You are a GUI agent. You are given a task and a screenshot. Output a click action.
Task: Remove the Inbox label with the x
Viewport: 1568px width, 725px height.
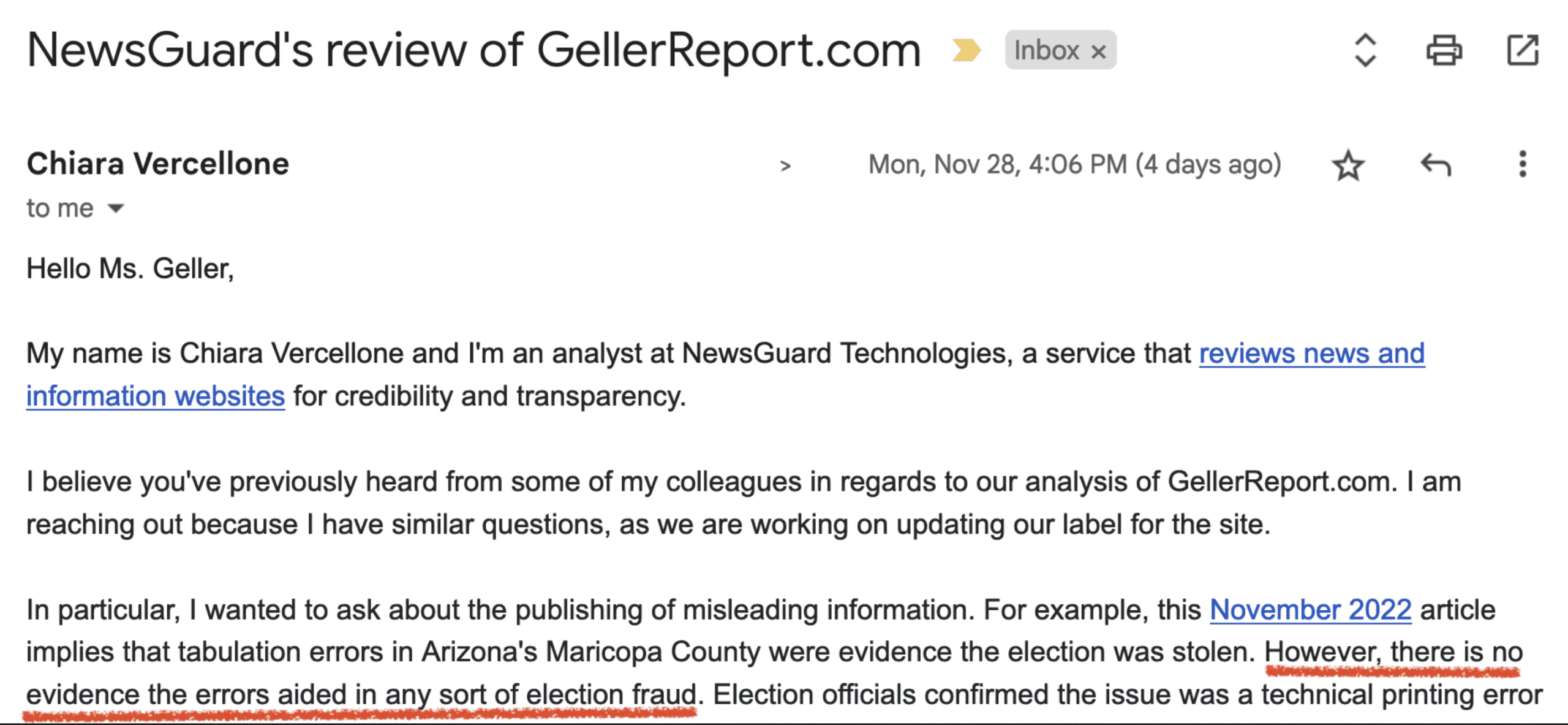[1099, 51]
